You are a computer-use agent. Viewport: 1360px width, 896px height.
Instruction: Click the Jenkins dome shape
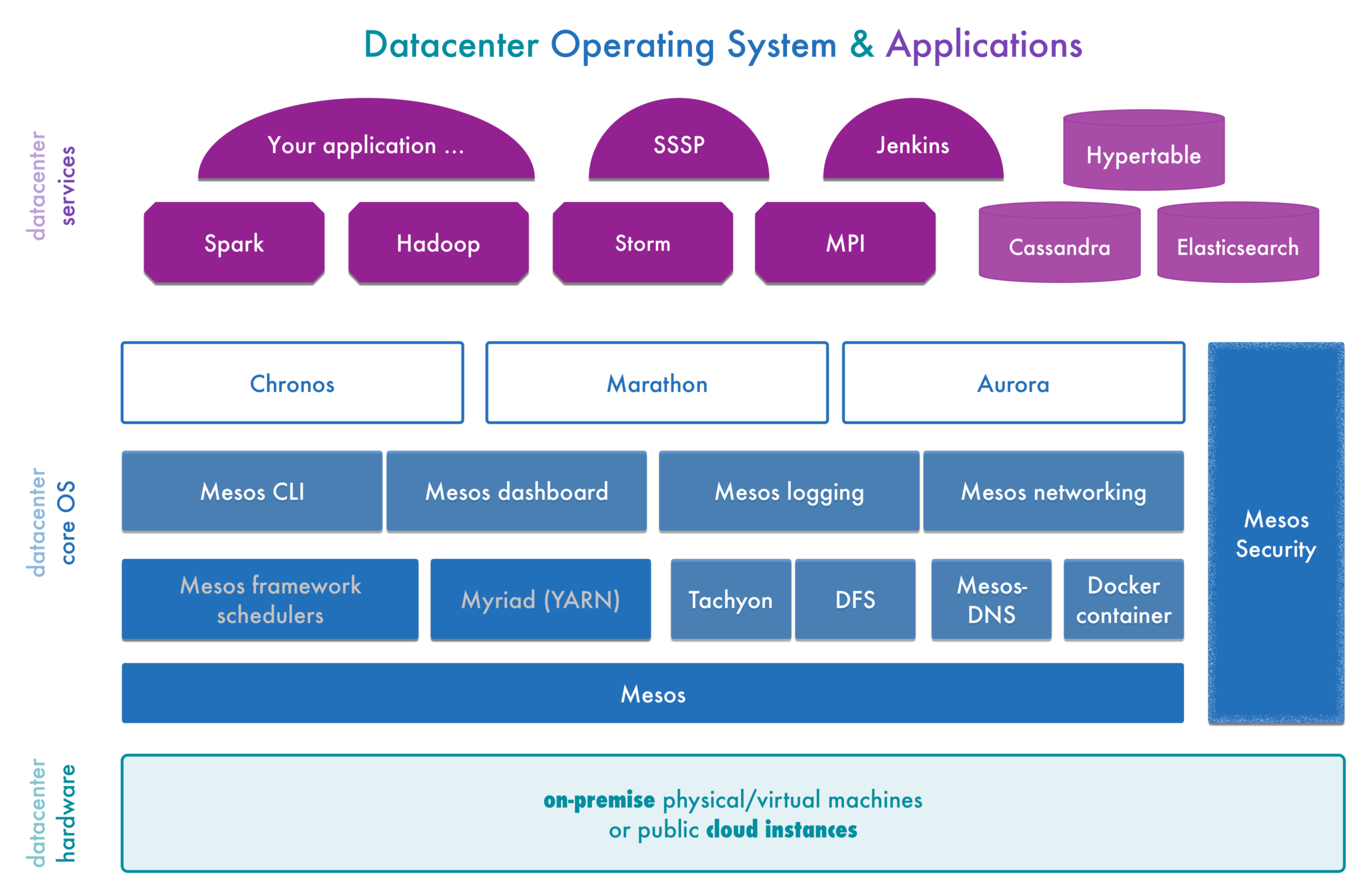coord(913,140)
